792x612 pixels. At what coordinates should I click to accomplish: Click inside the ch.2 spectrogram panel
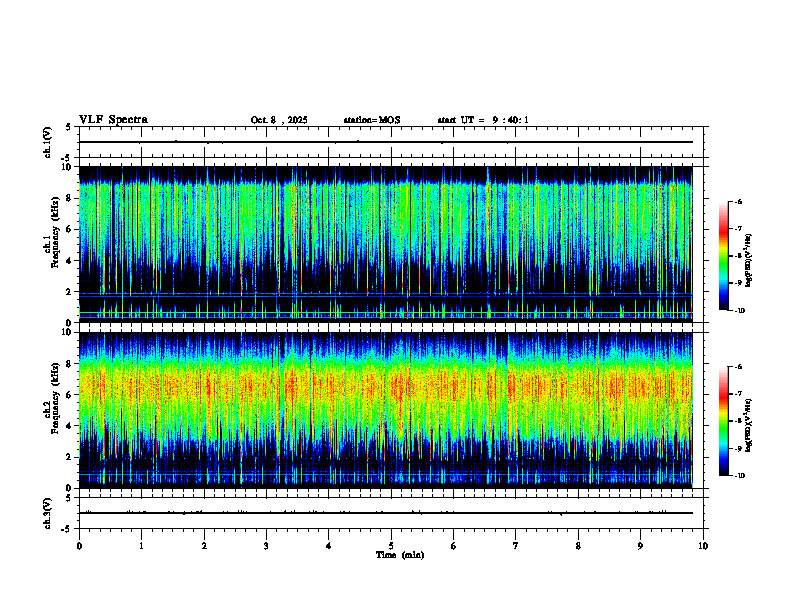(386, 410)
